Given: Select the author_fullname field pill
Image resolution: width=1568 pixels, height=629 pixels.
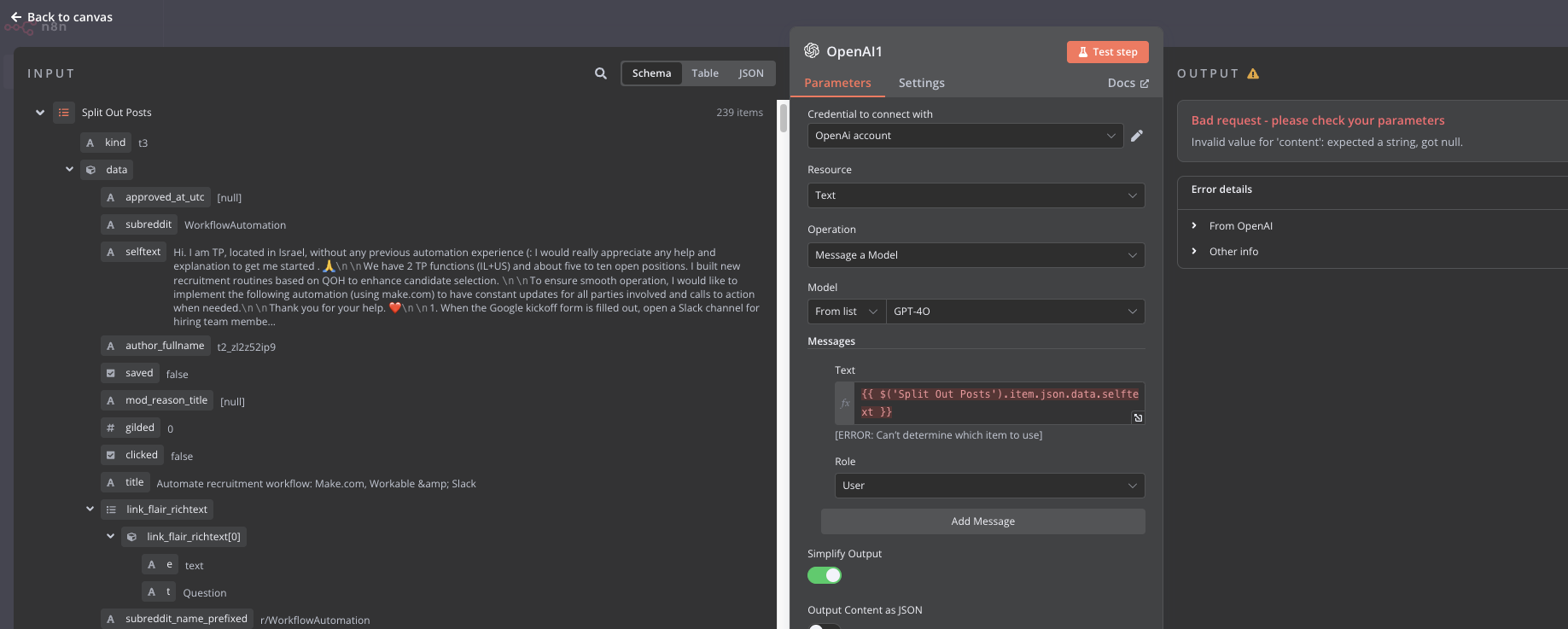Looking at the screenshot, I should click(155, 346).
